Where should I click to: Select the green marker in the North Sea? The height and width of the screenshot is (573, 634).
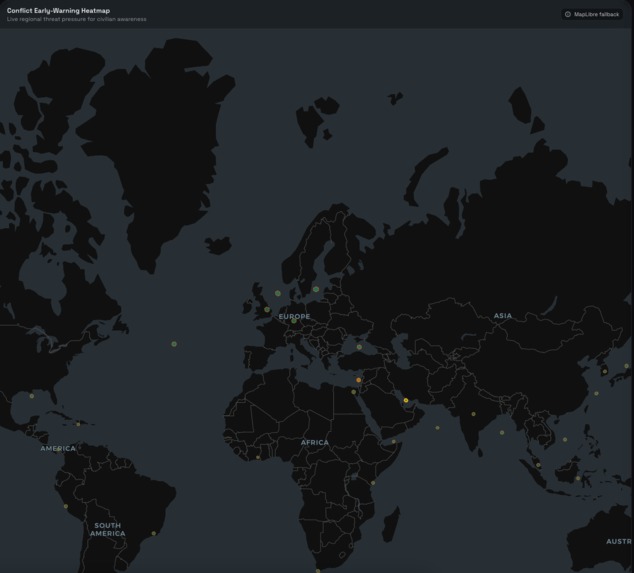tap(278, 293)
